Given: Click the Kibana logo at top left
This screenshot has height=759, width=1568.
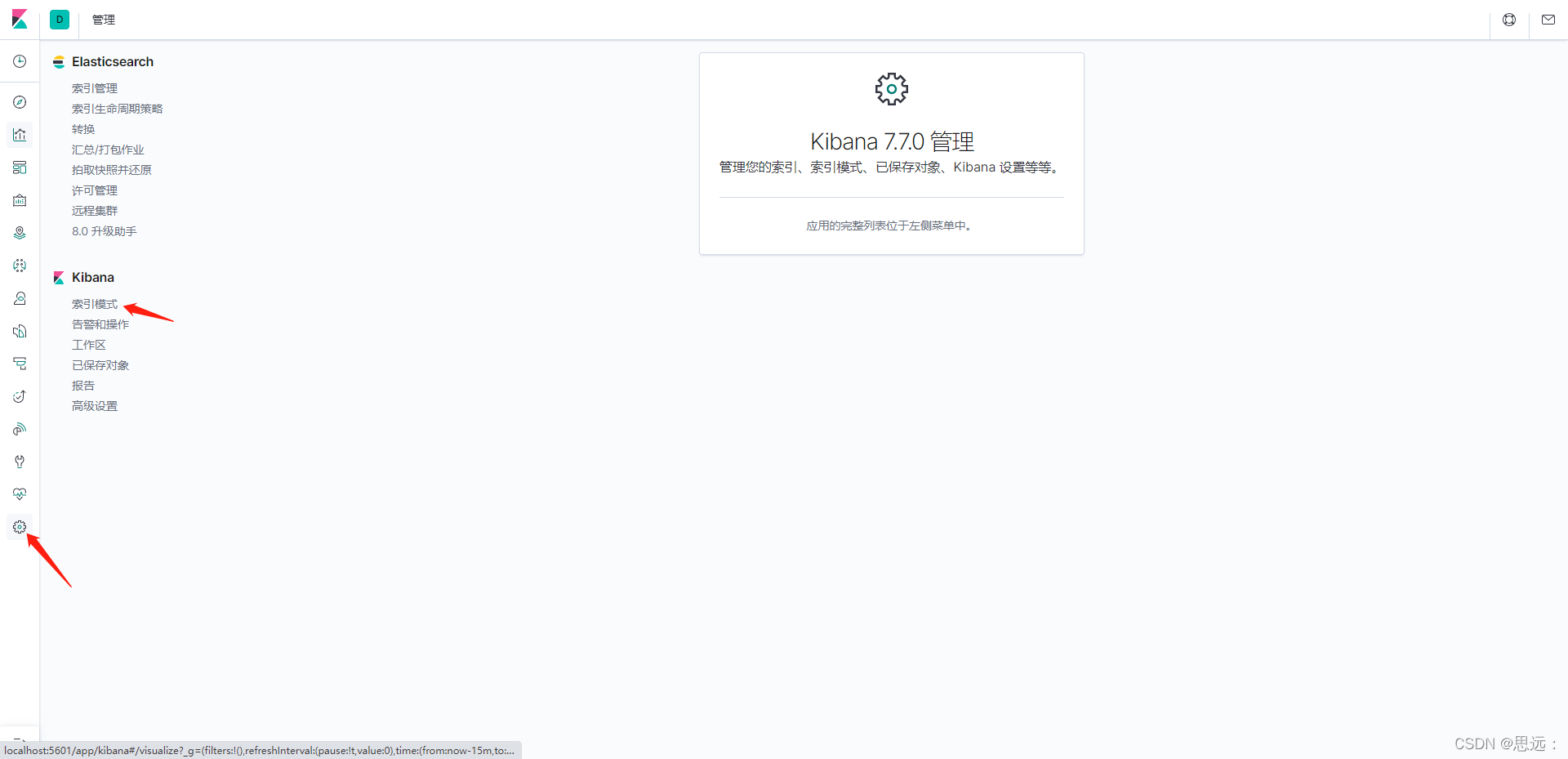Looking at the screenshot, I should click(x=20, y=20).
